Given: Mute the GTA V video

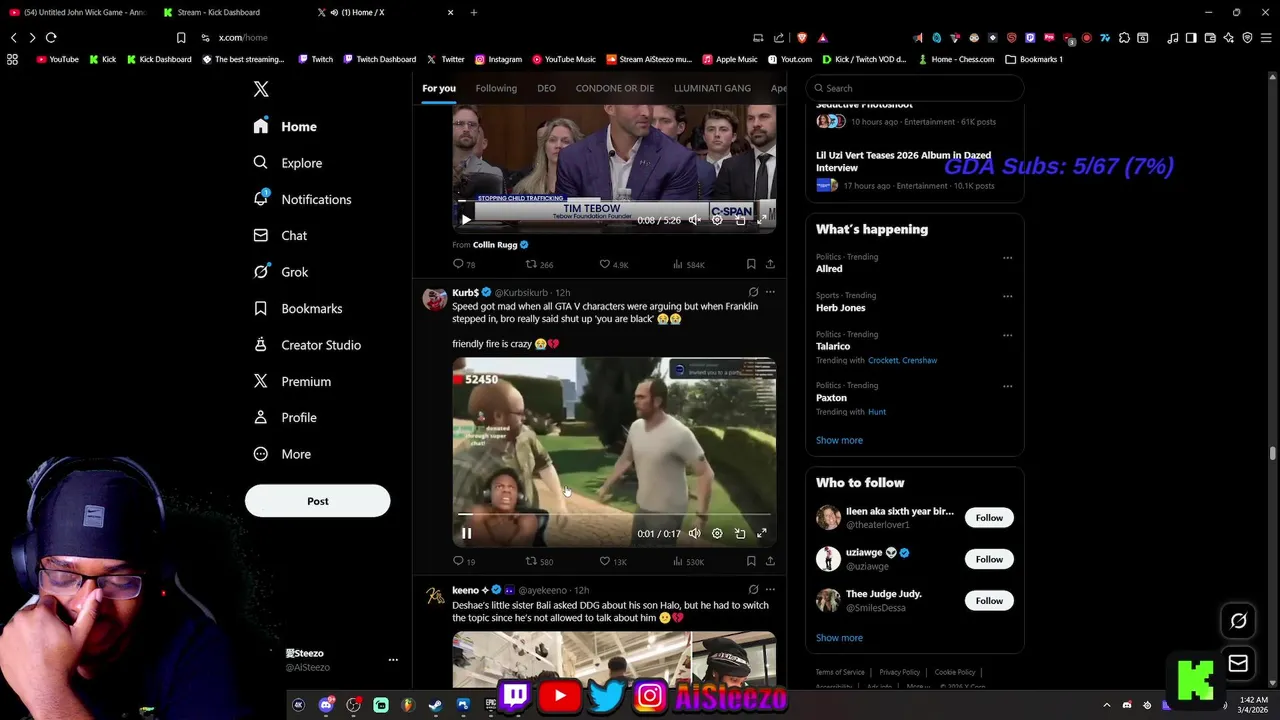Looking at the screenshot, I should pos(694,533).
